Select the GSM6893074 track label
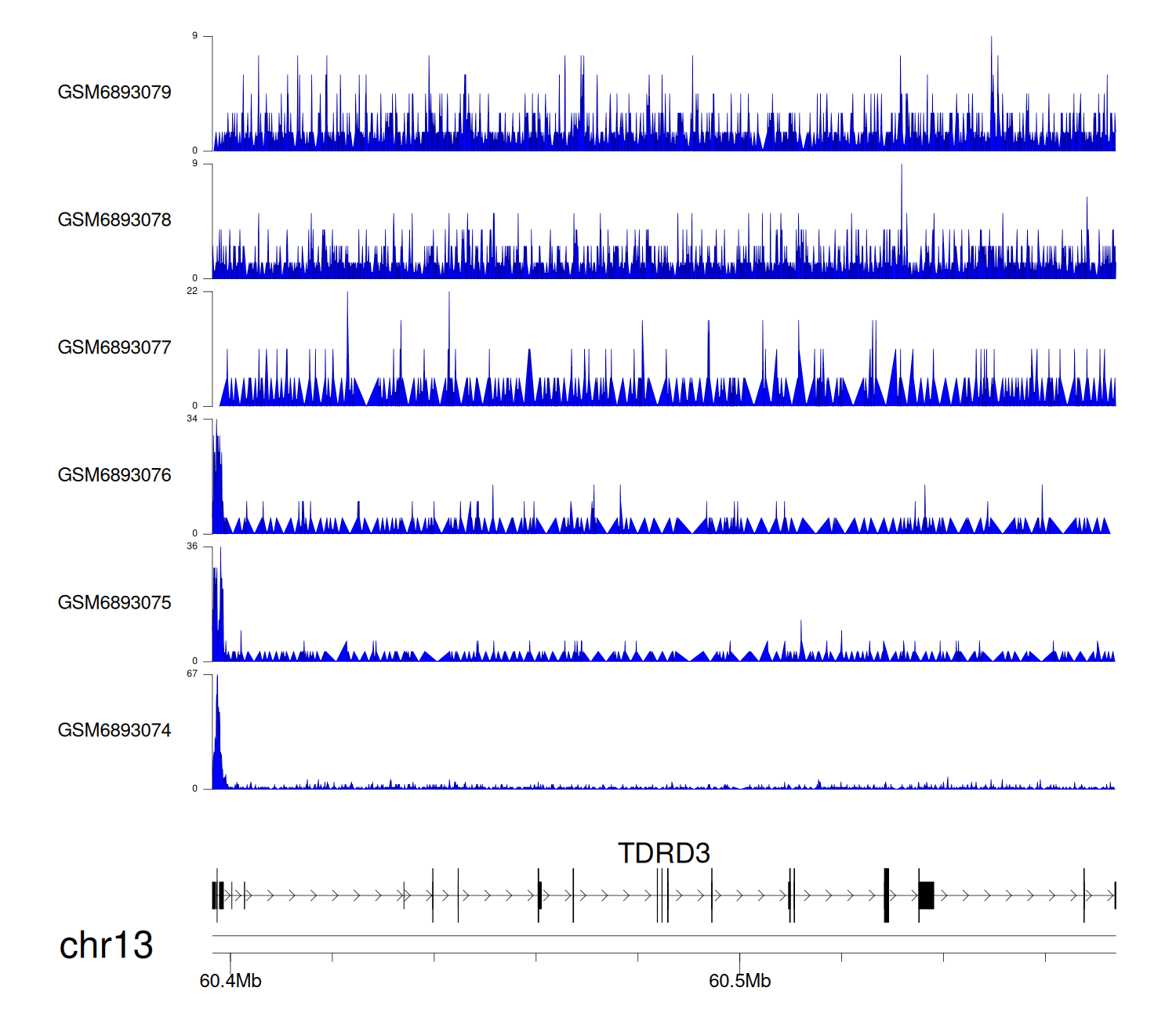The height and width of the screenshot is (1035, 1176). click(x=114, y=731)
